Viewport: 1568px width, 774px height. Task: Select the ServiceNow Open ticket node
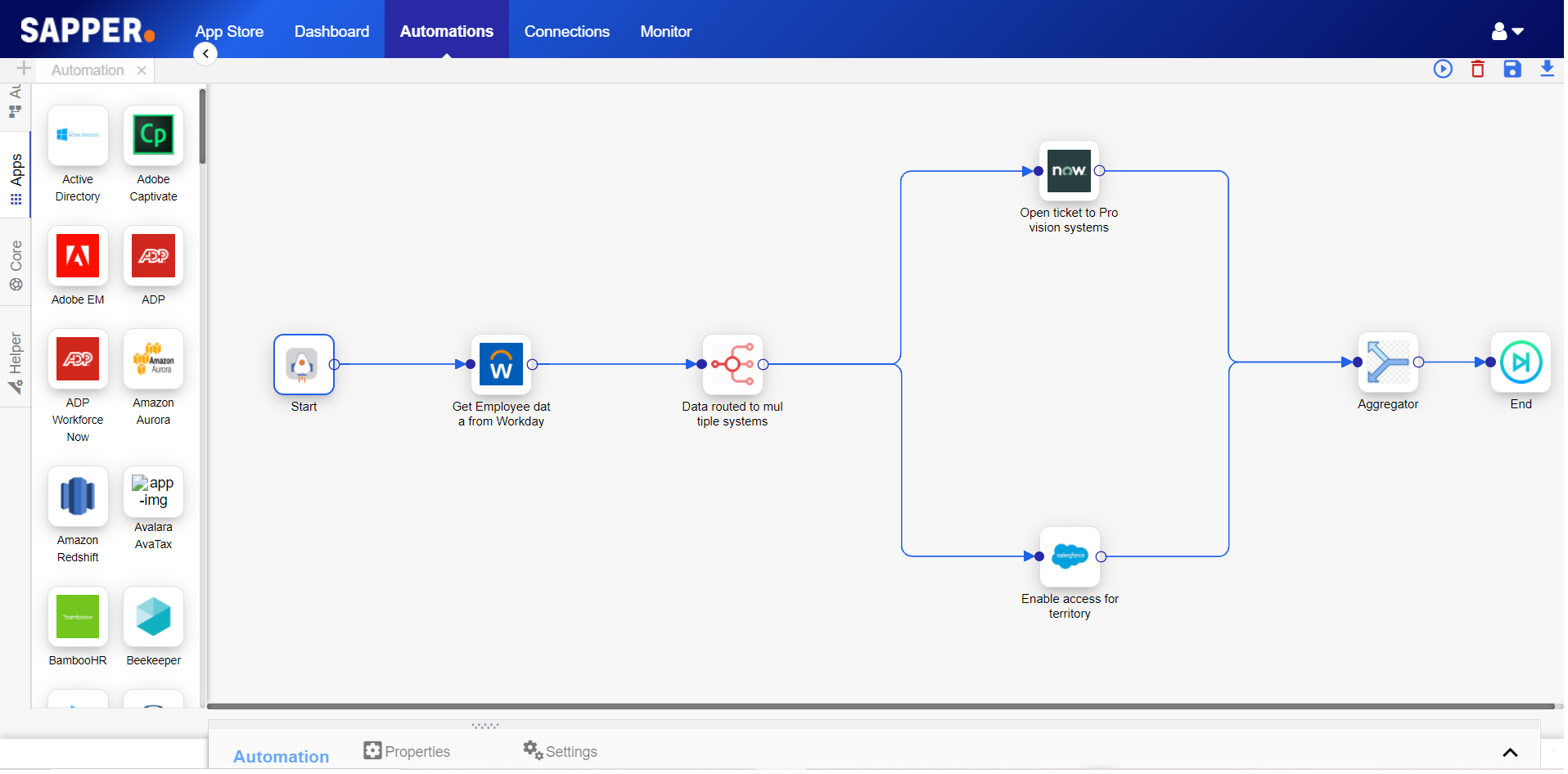[x=1069, y=171]
